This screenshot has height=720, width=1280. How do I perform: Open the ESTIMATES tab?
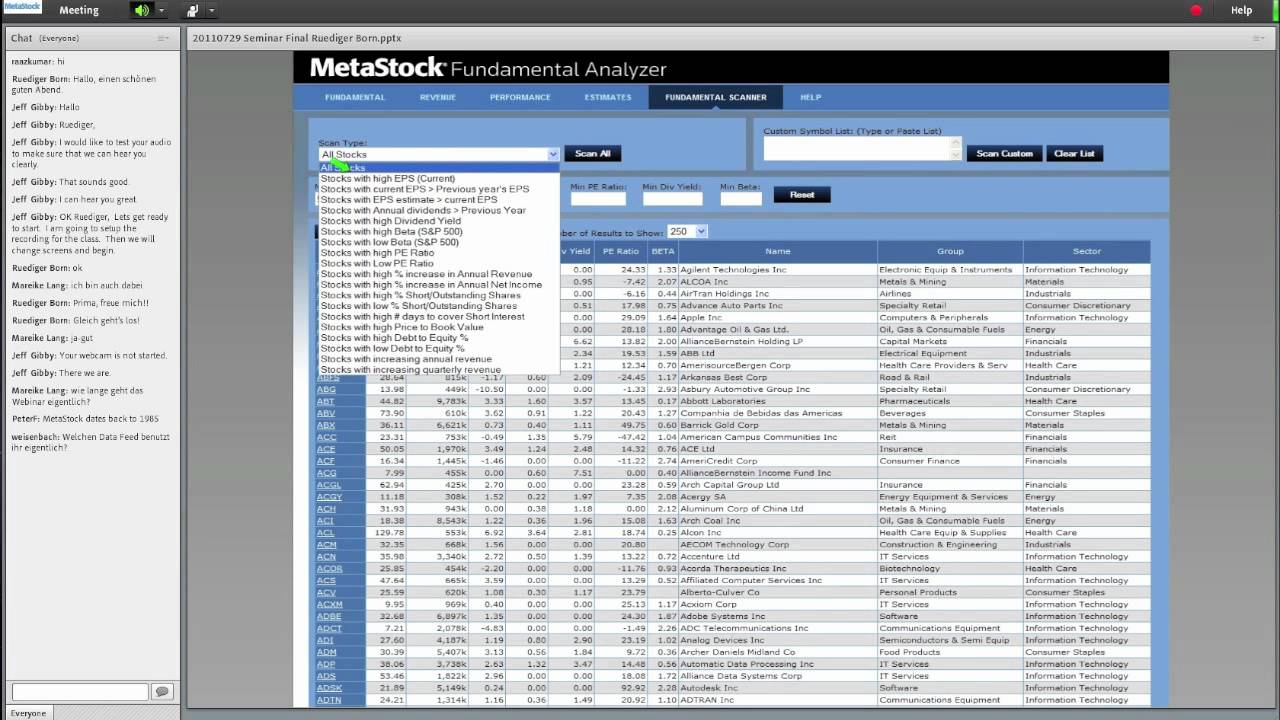[x=608, y=97]
